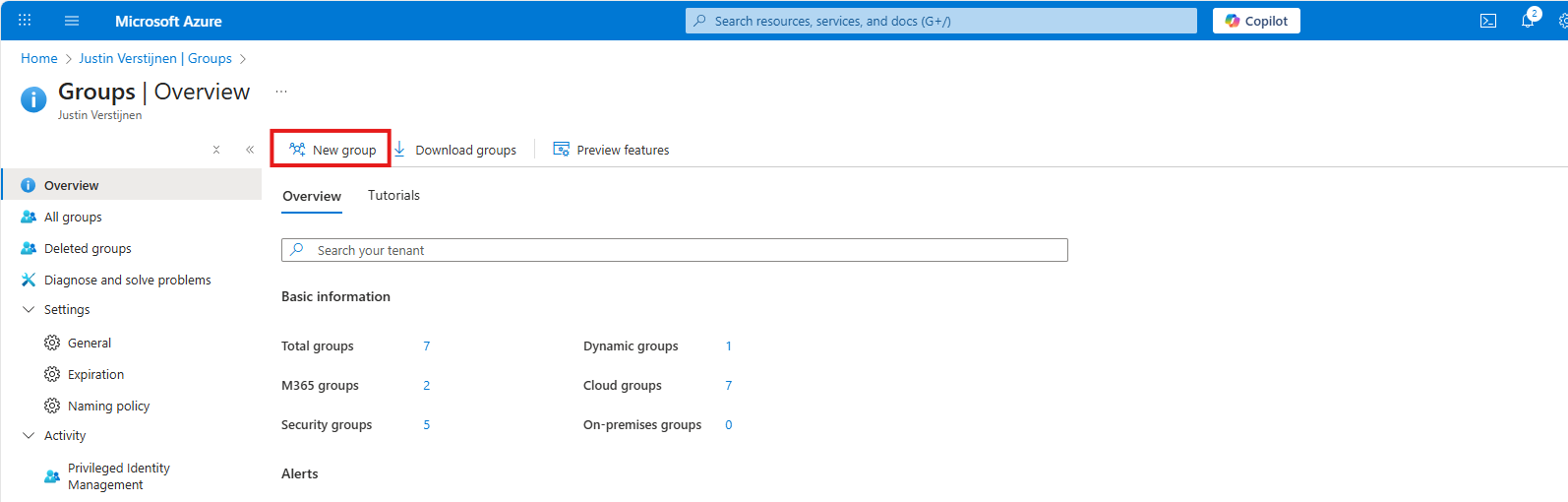The height and width of the screenshot is (502, 1568).
Task: Click the gear icon next to Expiration
Action: [52, 374]
